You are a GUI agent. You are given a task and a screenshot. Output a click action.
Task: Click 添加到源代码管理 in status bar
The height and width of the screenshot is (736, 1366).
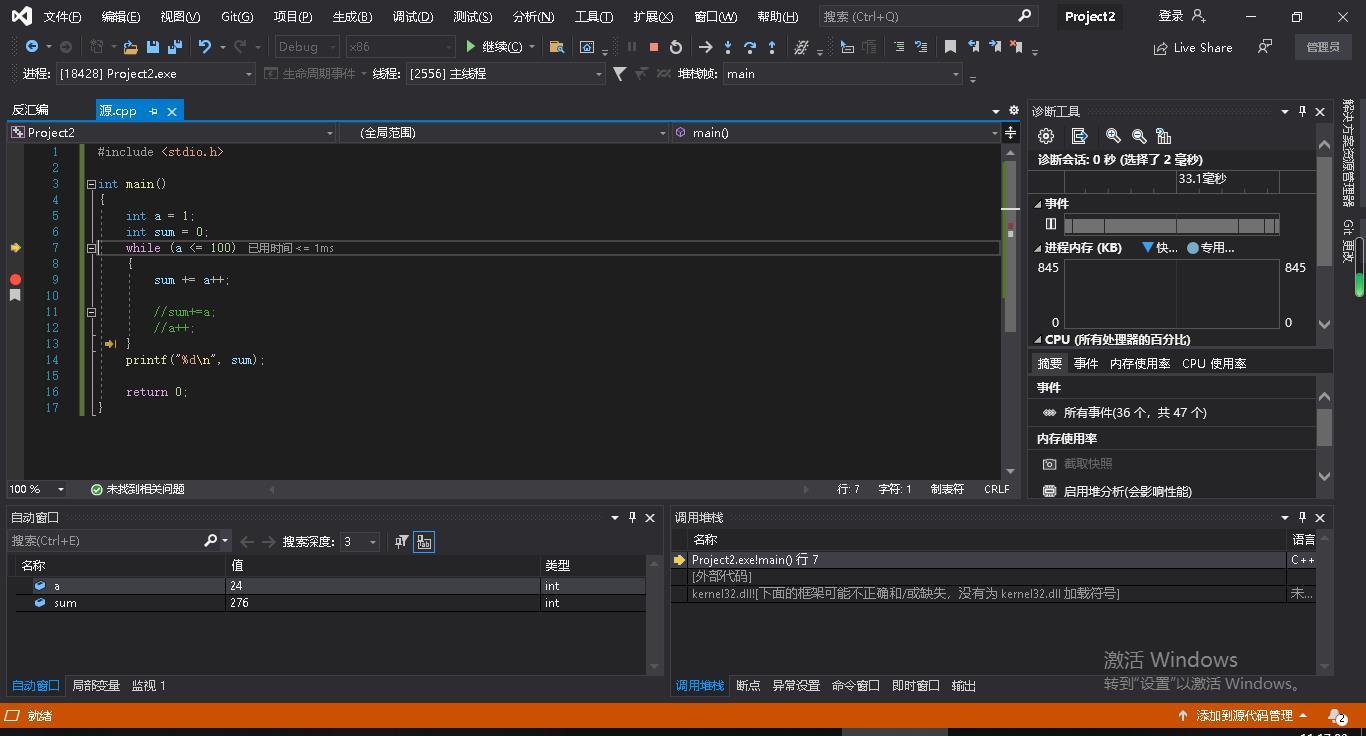(x=1244, y=716)
